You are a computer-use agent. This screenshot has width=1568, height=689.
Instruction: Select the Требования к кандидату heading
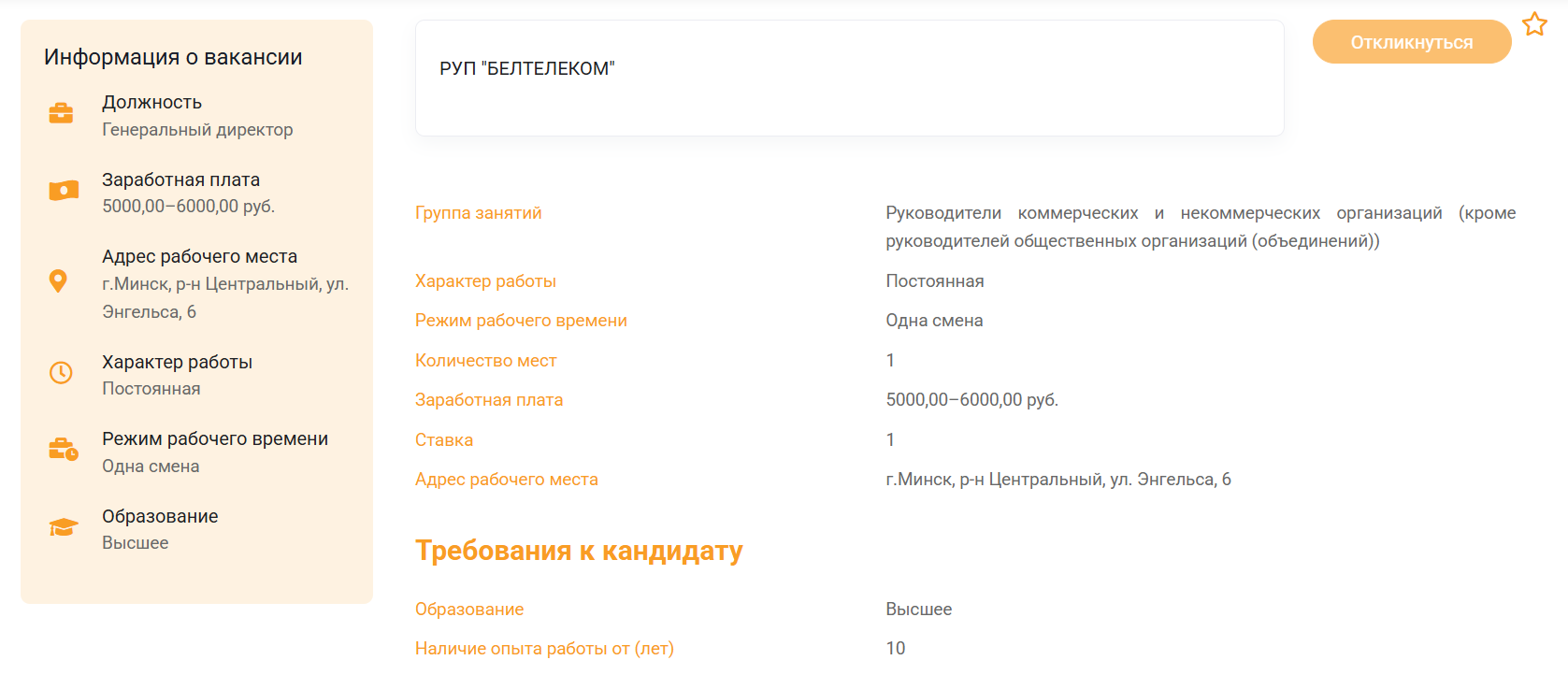click(579, 551)
